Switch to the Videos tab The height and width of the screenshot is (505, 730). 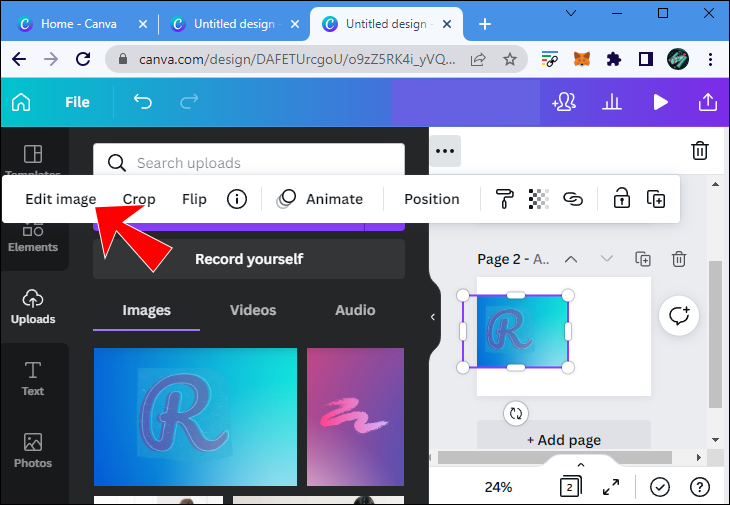253,310
